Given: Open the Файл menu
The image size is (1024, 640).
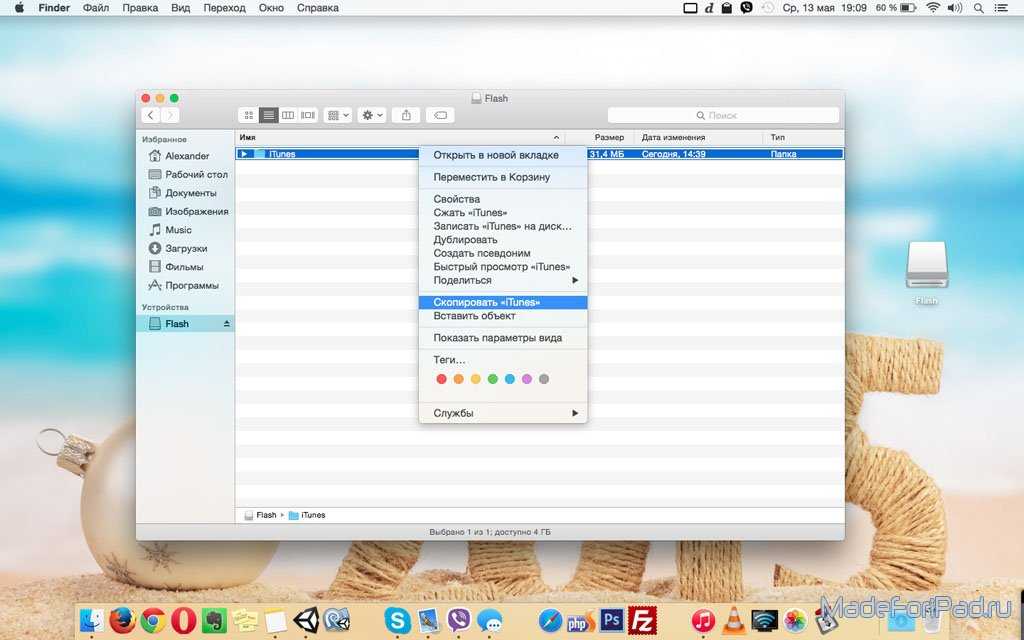Looking at the screenshot, I should (x=96, y=8).
